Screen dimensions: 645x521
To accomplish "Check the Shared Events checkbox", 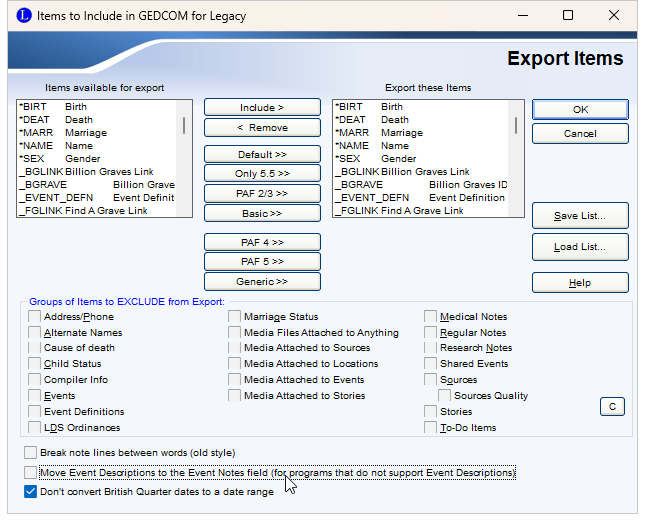I will click(x=431, y=364).
